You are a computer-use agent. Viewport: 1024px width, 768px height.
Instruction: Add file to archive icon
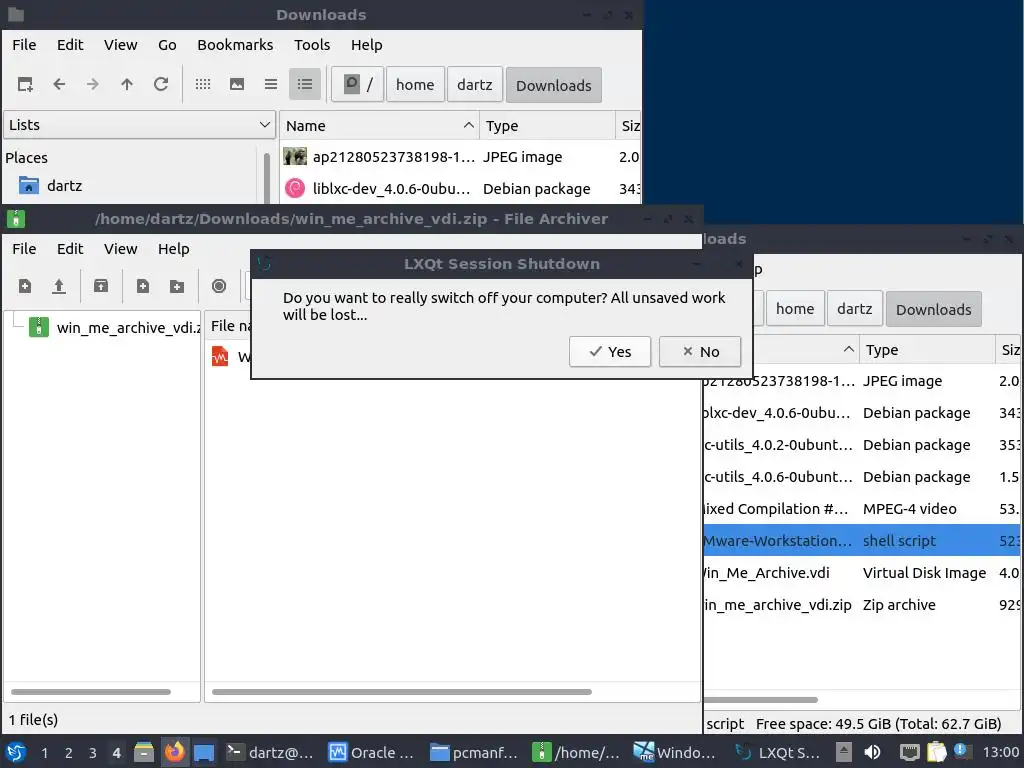[143, 286]
